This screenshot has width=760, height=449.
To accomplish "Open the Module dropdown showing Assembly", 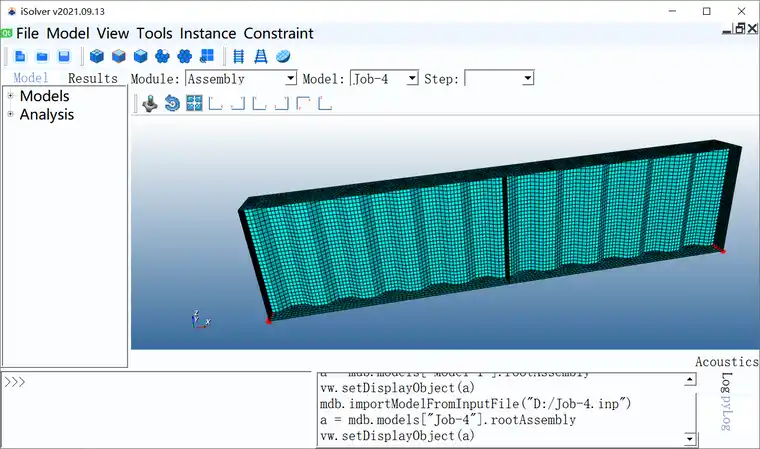I will point(241,78).
